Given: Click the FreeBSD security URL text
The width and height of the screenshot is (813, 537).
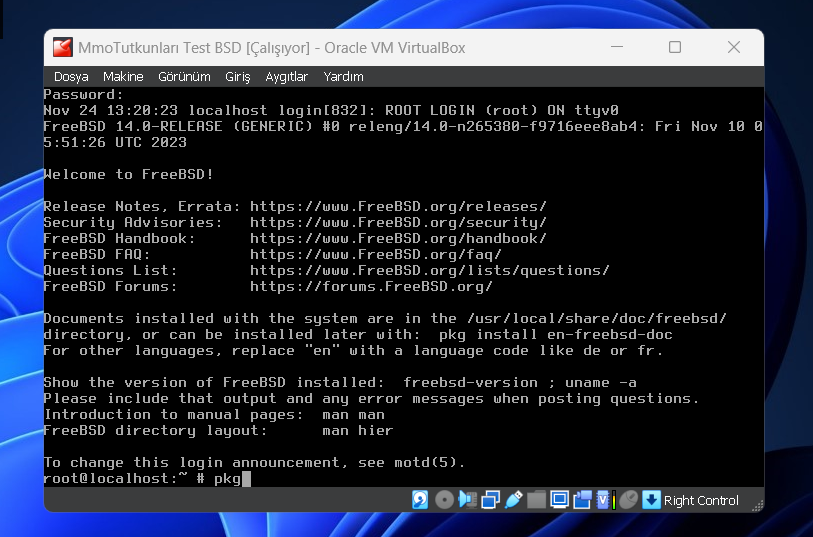Looking at the screenshot, I should [x=398, y=222].
